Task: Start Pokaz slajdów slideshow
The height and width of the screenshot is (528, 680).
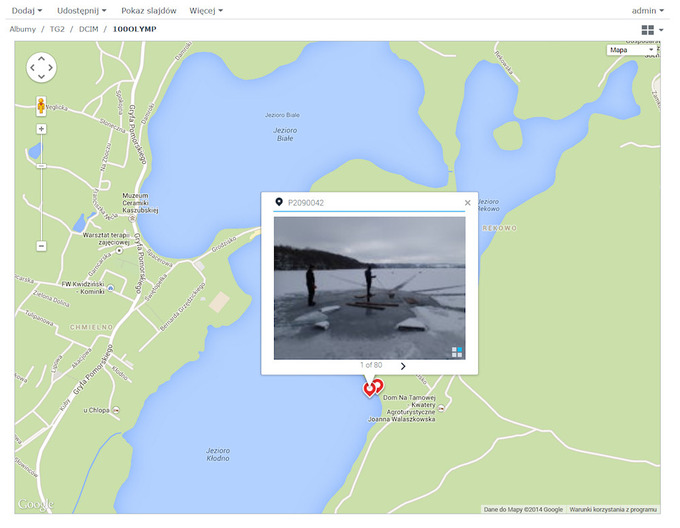Action: point(149,10)
